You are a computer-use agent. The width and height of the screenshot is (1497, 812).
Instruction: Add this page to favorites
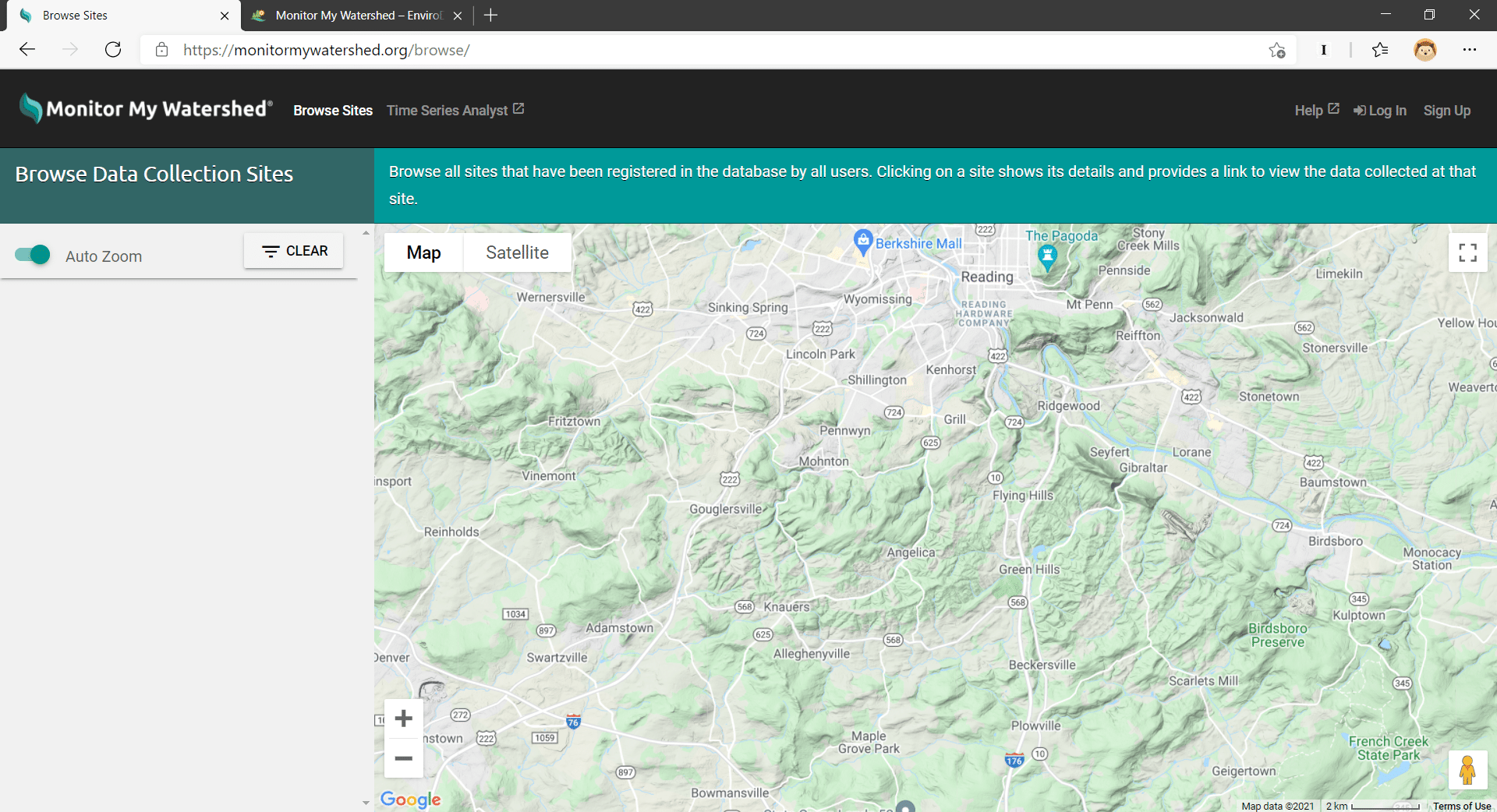click(1276, 50)
